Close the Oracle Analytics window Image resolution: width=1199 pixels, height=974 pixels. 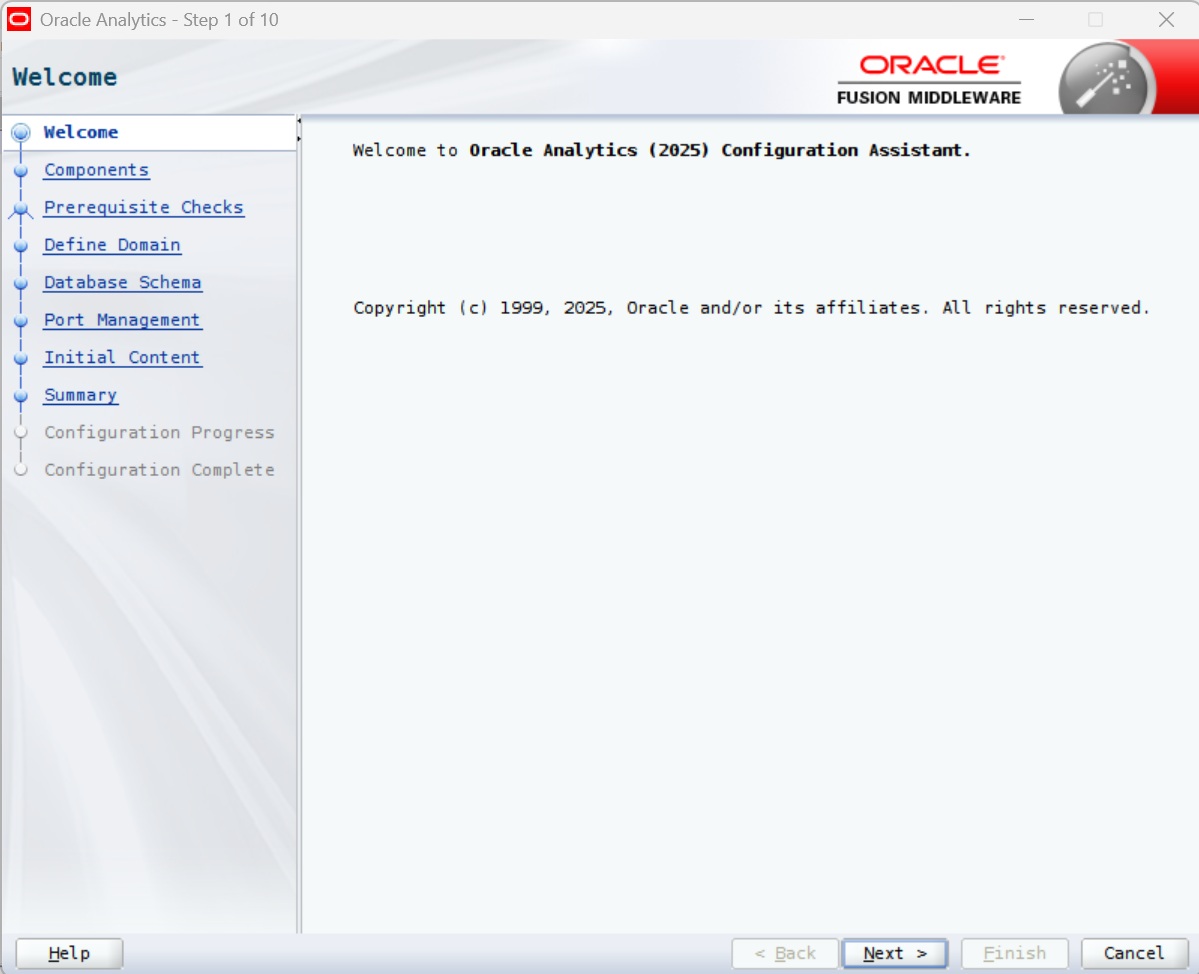[1166, 20]
